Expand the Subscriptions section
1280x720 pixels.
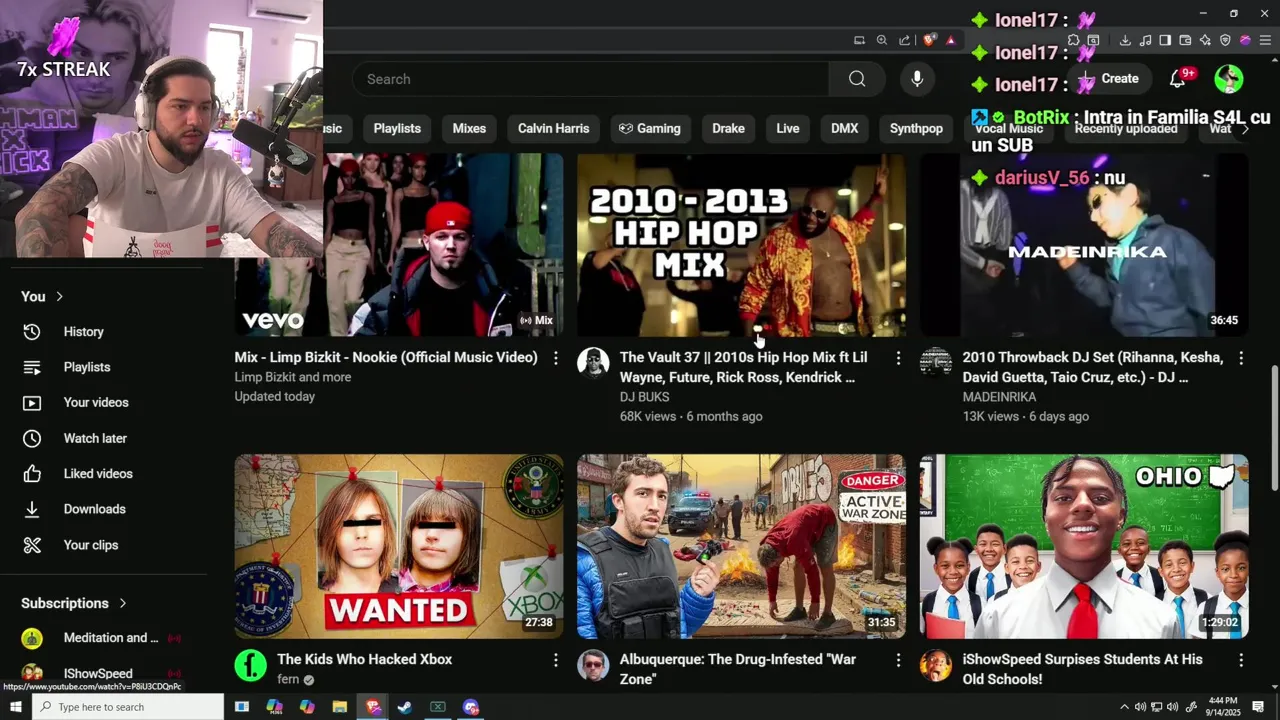(x=74, y=603)
